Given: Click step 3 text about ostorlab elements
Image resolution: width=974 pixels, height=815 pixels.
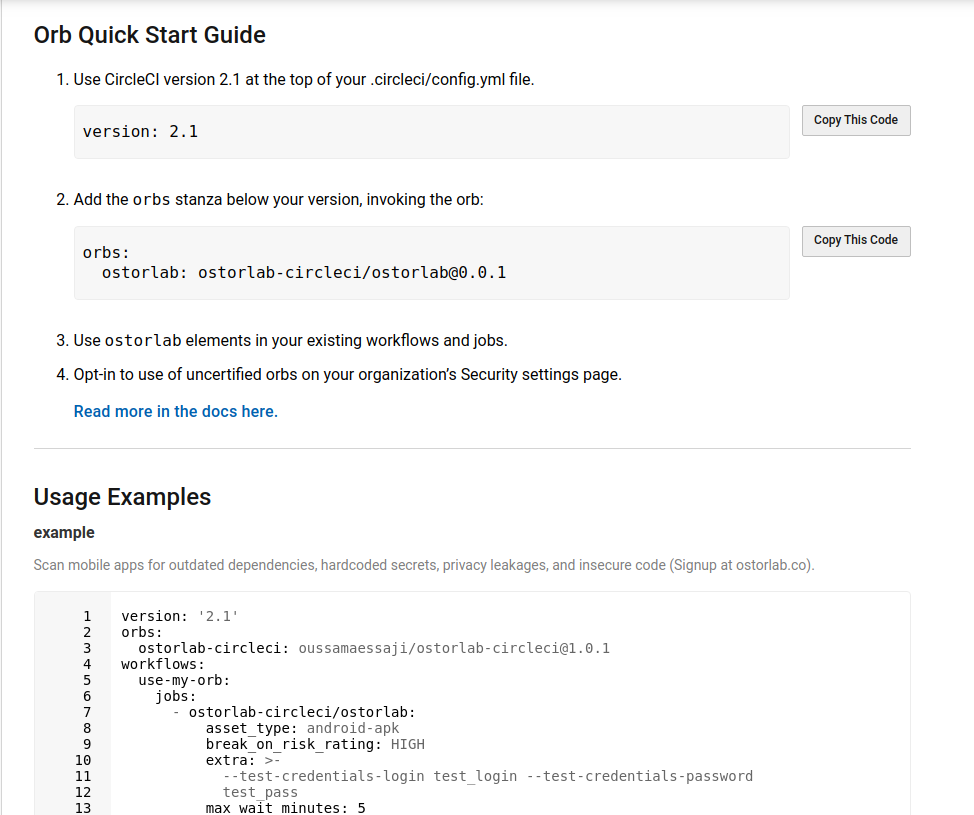Looking at the screenshot, I should 291,340.
